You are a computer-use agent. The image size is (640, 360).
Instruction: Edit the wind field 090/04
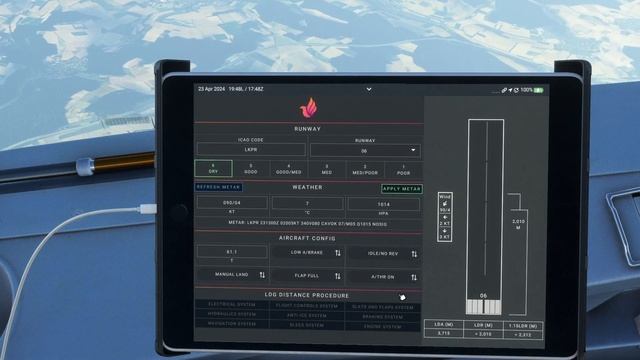point(232,202)
